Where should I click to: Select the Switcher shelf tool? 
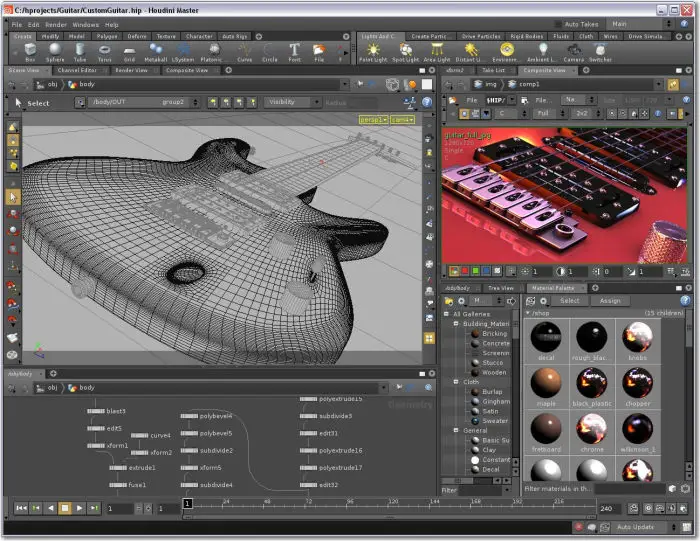600,52
